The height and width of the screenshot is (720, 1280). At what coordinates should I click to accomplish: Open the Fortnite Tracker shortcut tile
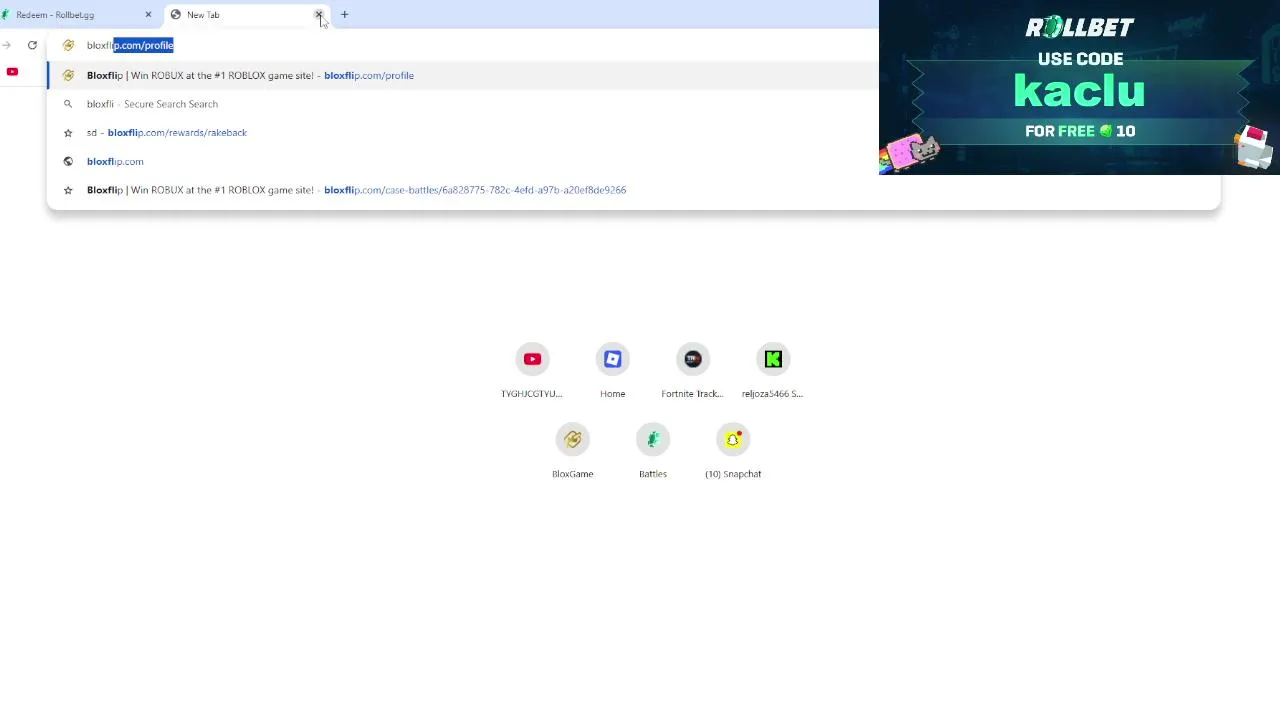tap(693, 371)
